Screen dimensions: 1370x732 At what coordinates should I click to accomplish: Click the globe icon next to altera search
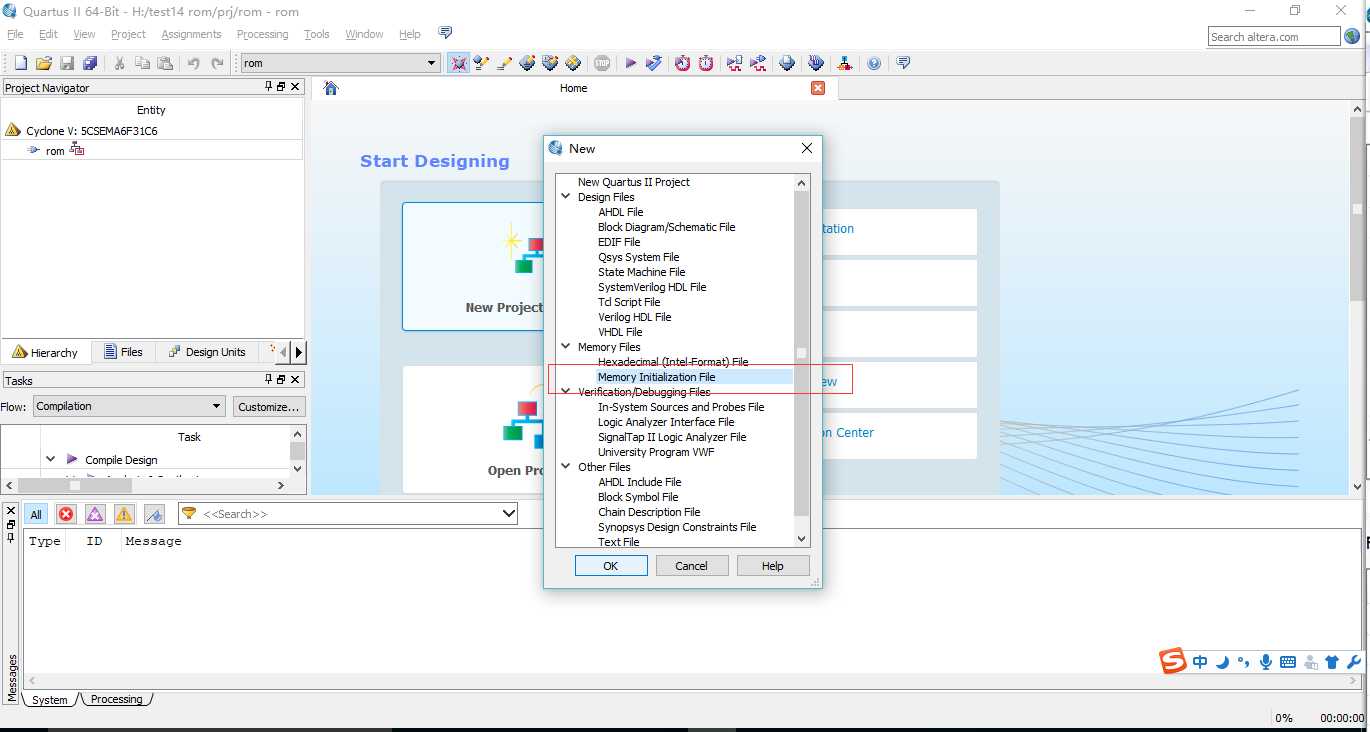tap(1352, 36)
